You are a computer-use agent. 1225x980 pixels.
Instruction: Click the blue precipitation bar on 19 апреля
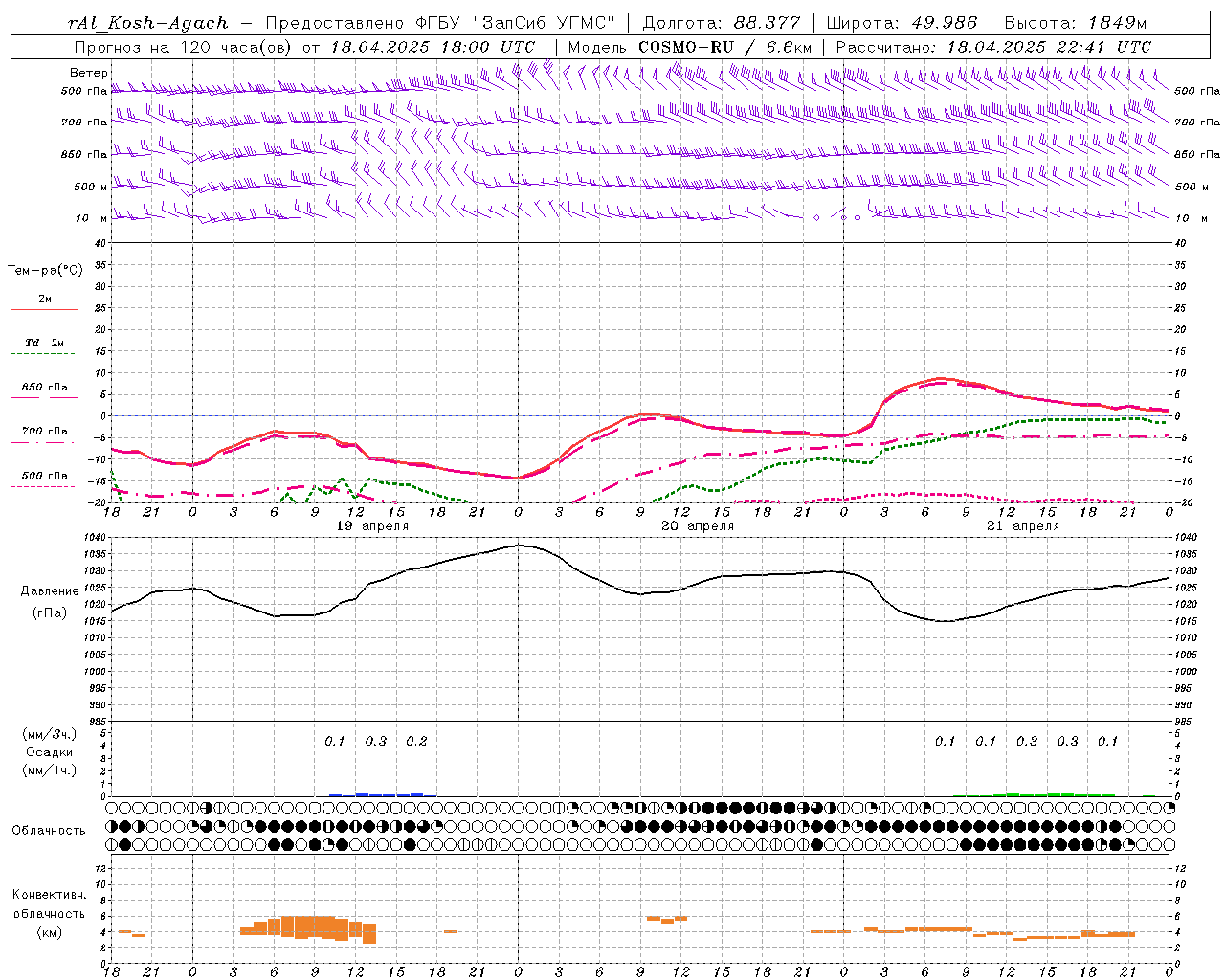[383, 794]
